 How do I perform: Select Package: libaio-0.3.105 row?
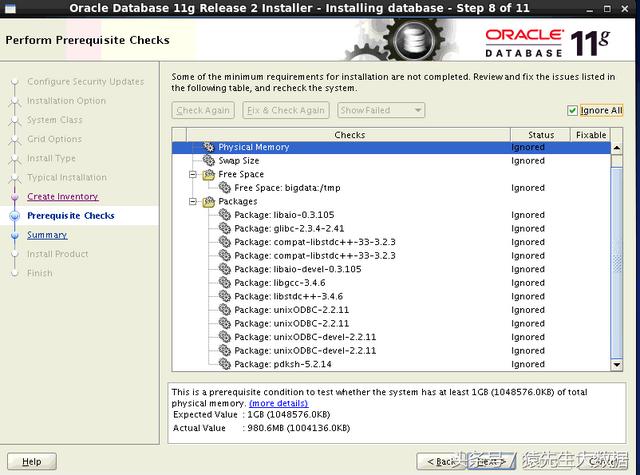pos(391,215)
